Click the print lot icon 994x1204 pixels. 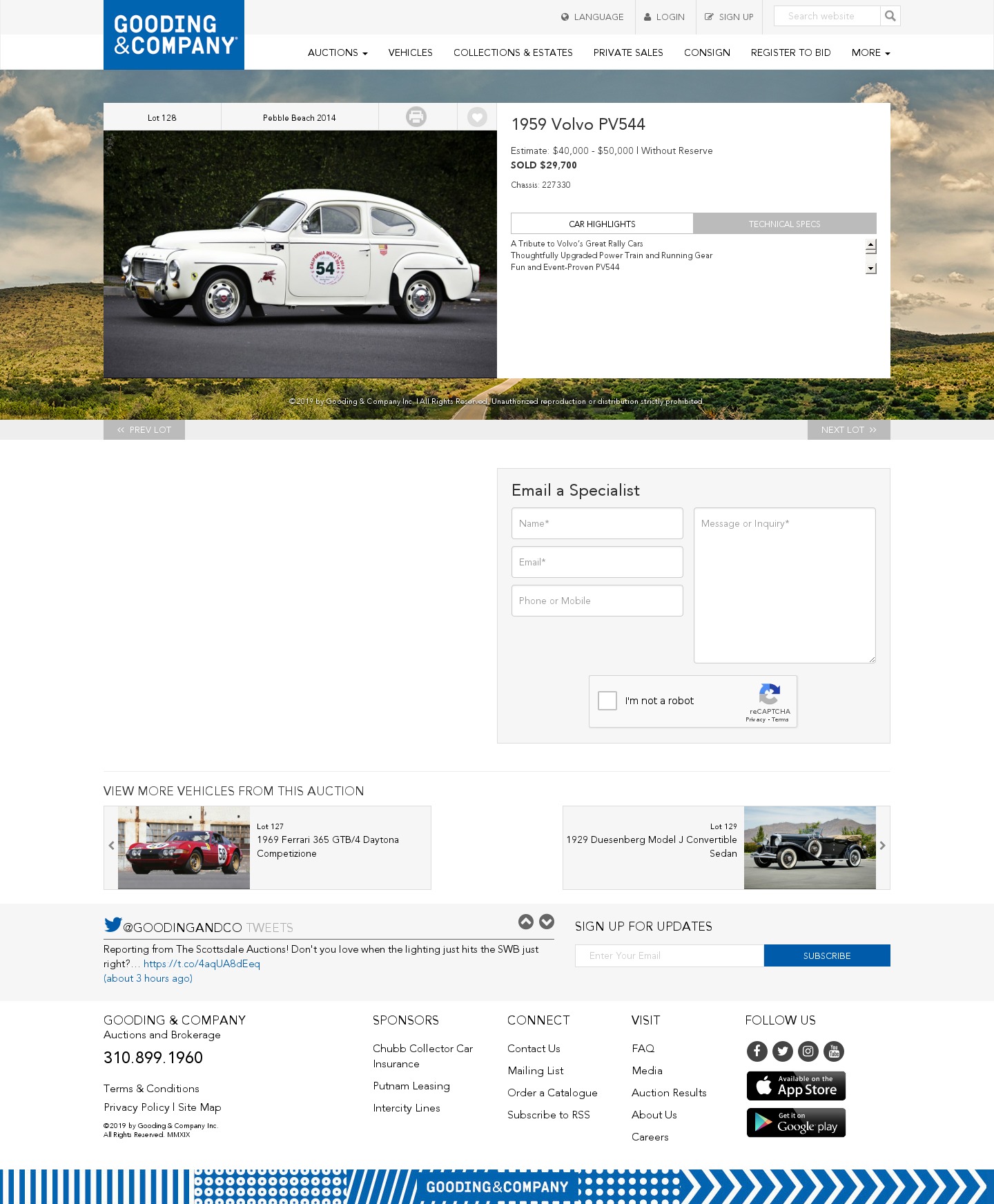pos(416,117)
